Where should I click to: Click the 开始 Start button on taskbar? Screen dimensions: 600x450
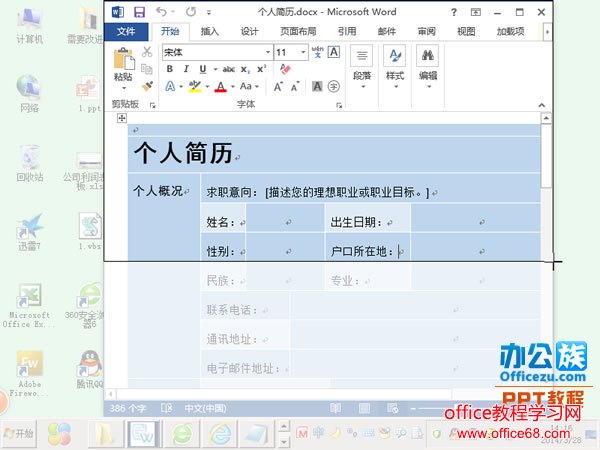point(19,434)
